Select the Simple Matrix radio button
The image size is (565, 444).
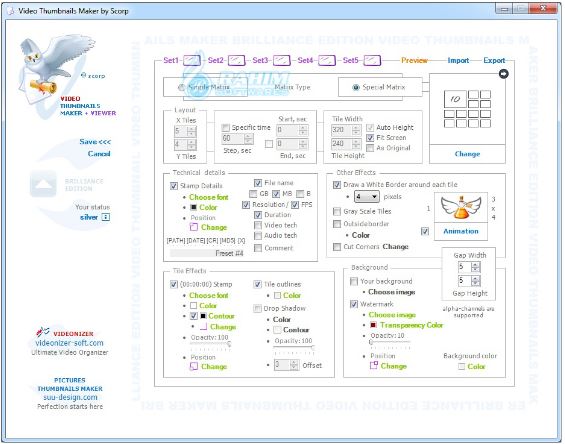[182, 87]
